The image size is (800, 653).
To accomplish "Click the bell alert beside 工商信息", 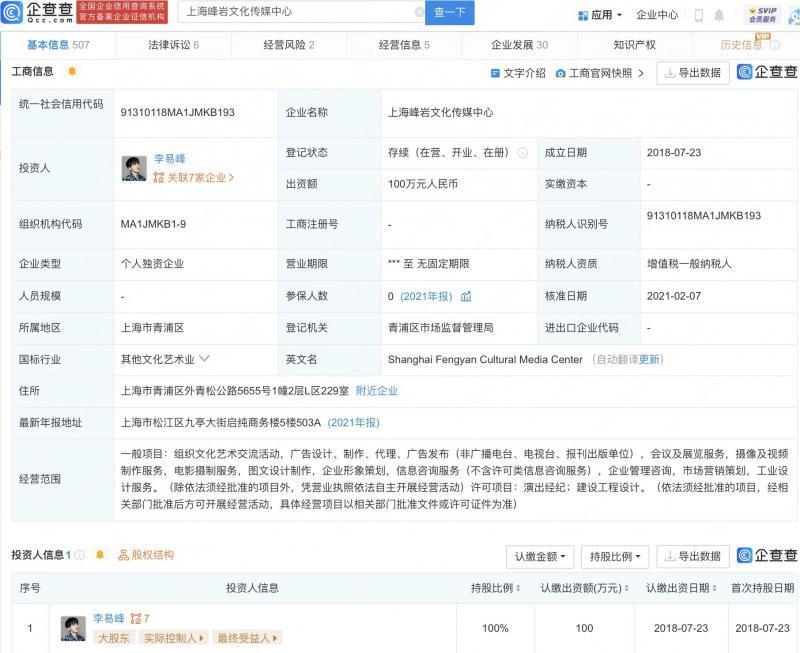I will coord(72,72).
